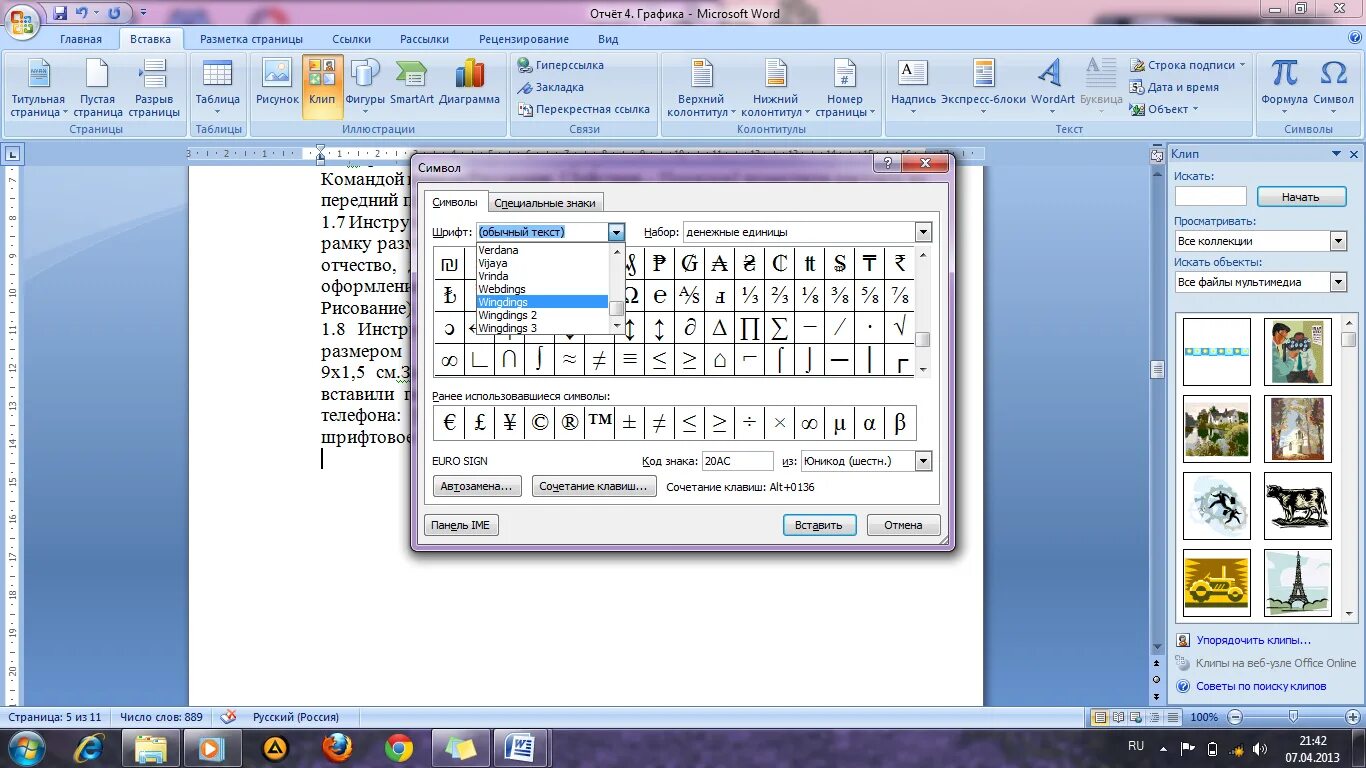Screen dimensions: 1366x768
Task: Pick the copyright sign from recent symbols
Action: (539, 423)
